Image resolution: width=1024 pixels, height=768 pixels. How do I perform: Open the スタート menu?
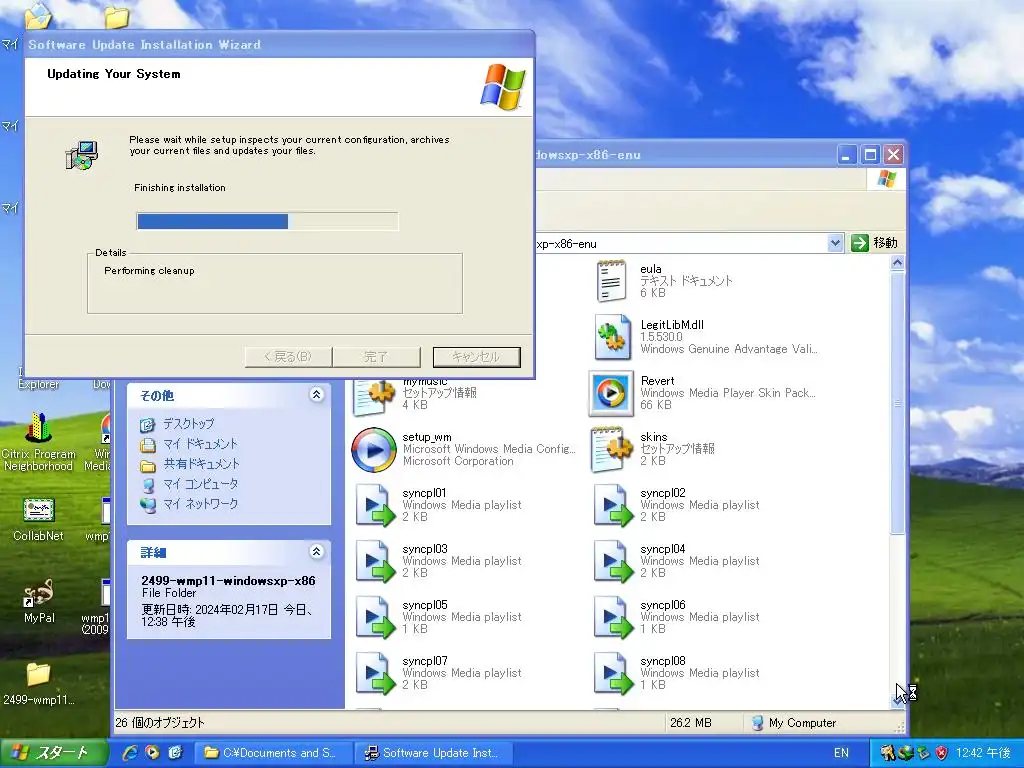[54, 753]
